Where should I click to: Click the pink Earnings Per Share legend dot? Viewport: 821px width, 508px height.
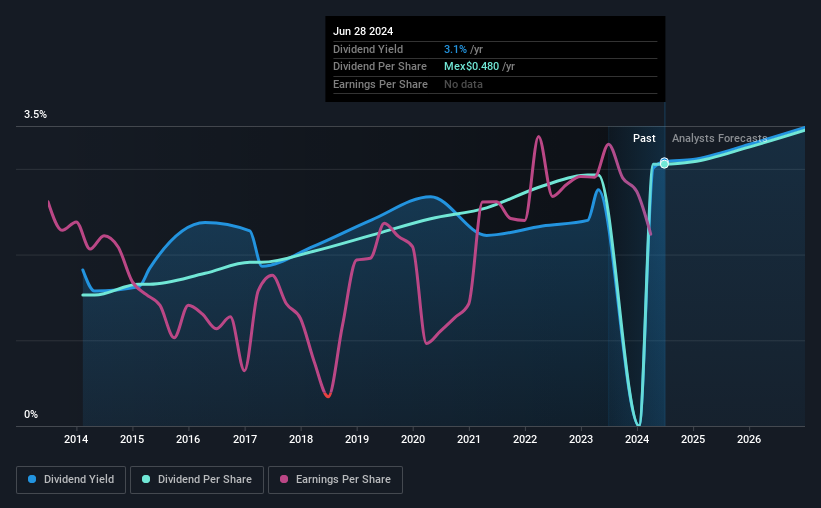(x=284, y=479)
